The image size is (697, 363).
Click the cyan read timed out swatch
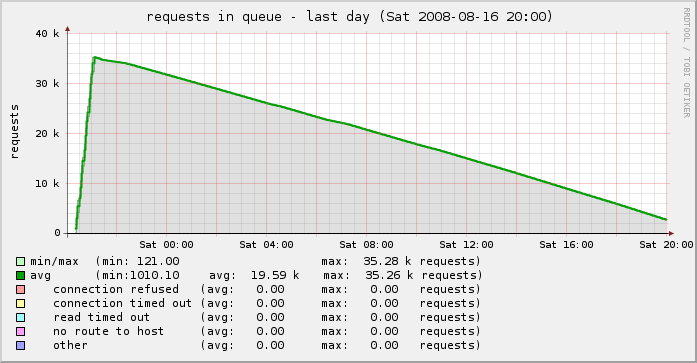point(20,317)
